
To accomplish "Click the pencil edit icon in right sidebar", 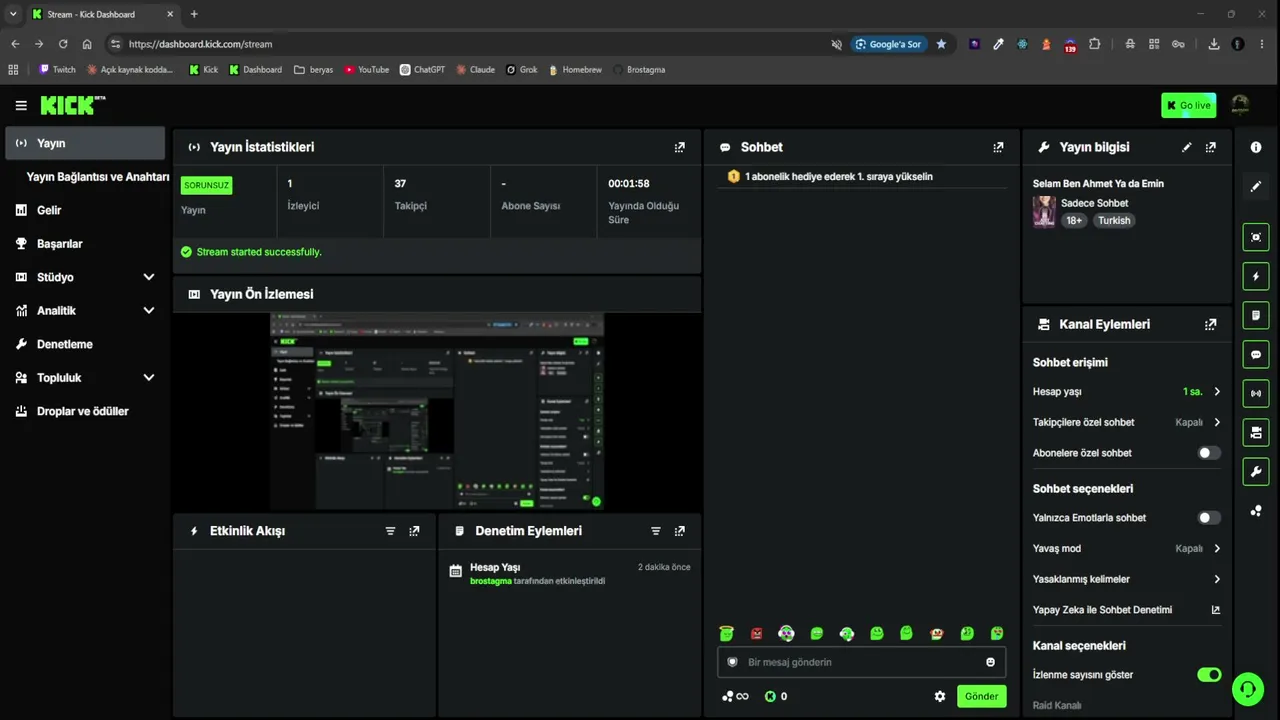I will point(1256,186).
